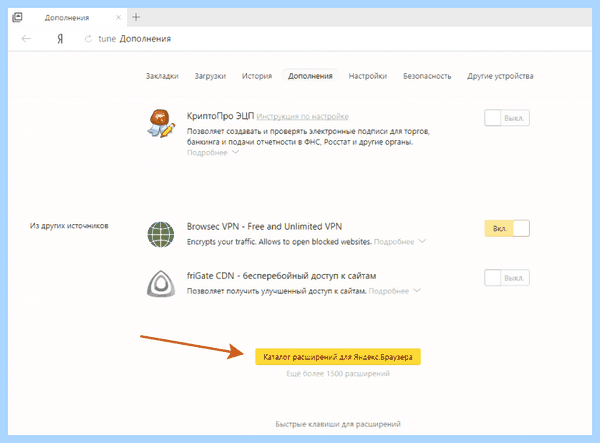Enable the КриптоПро ЭЦП toggle

[507, 118]
